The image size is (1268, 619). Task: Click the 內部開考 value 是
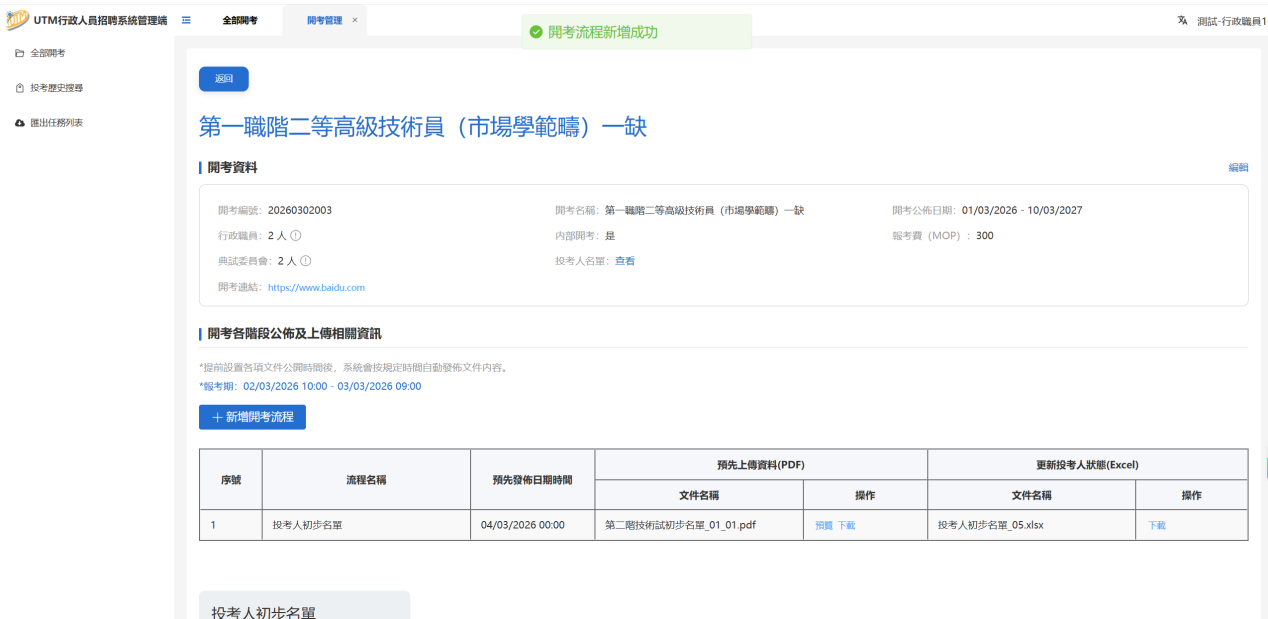click(610, 236)
